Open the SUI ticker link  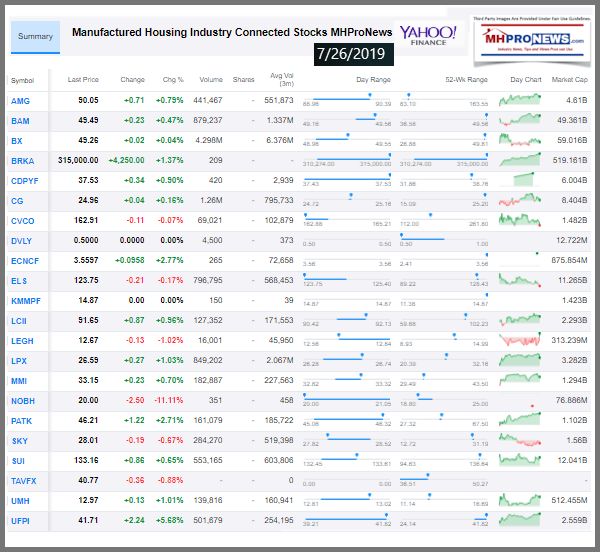point(18,461)
